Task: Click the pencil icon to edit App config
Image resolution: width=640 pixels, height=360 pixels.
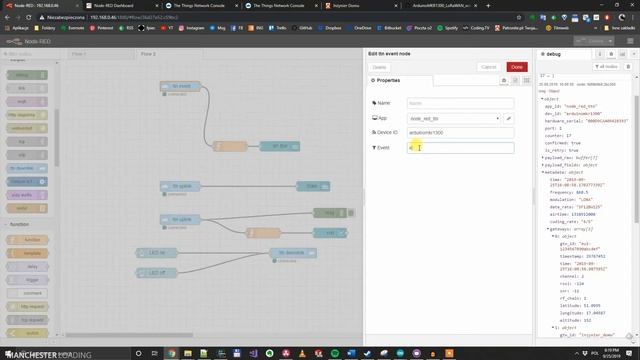Action: pyautogui.click(x=509, y=118)
